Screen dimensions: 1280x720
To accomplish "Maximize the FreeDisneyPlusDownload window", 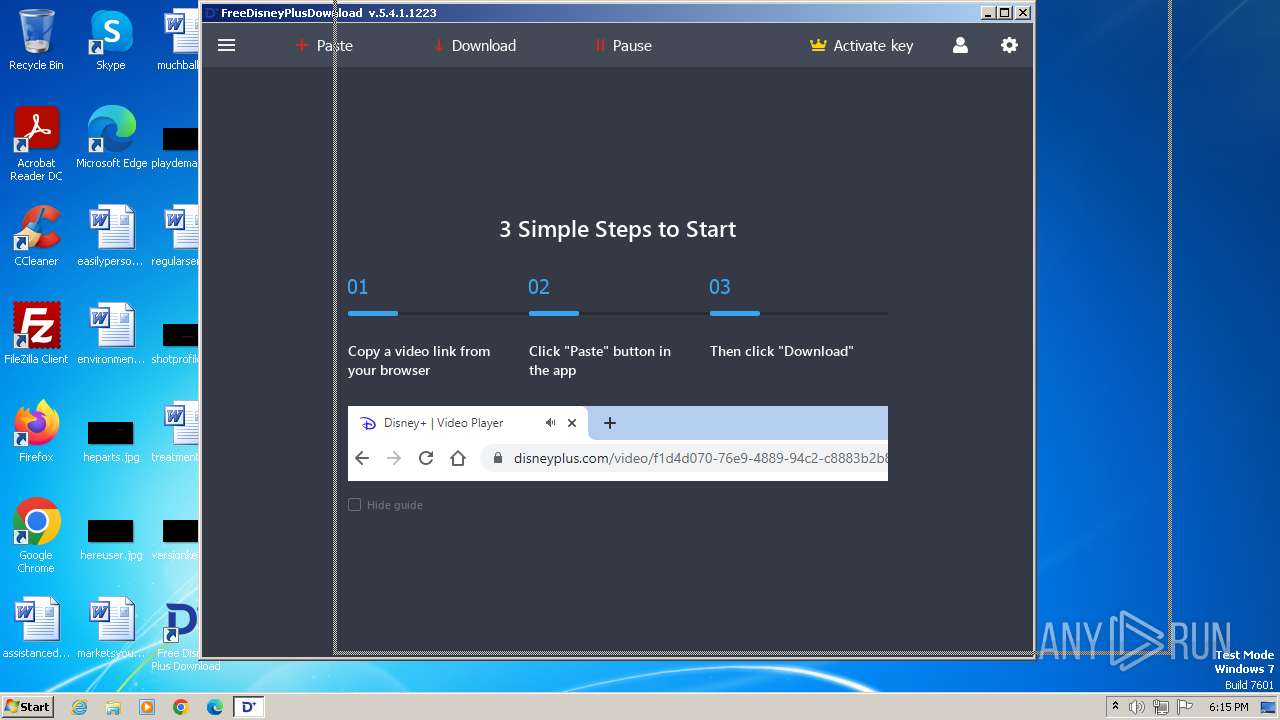I will coord(1005,13).
